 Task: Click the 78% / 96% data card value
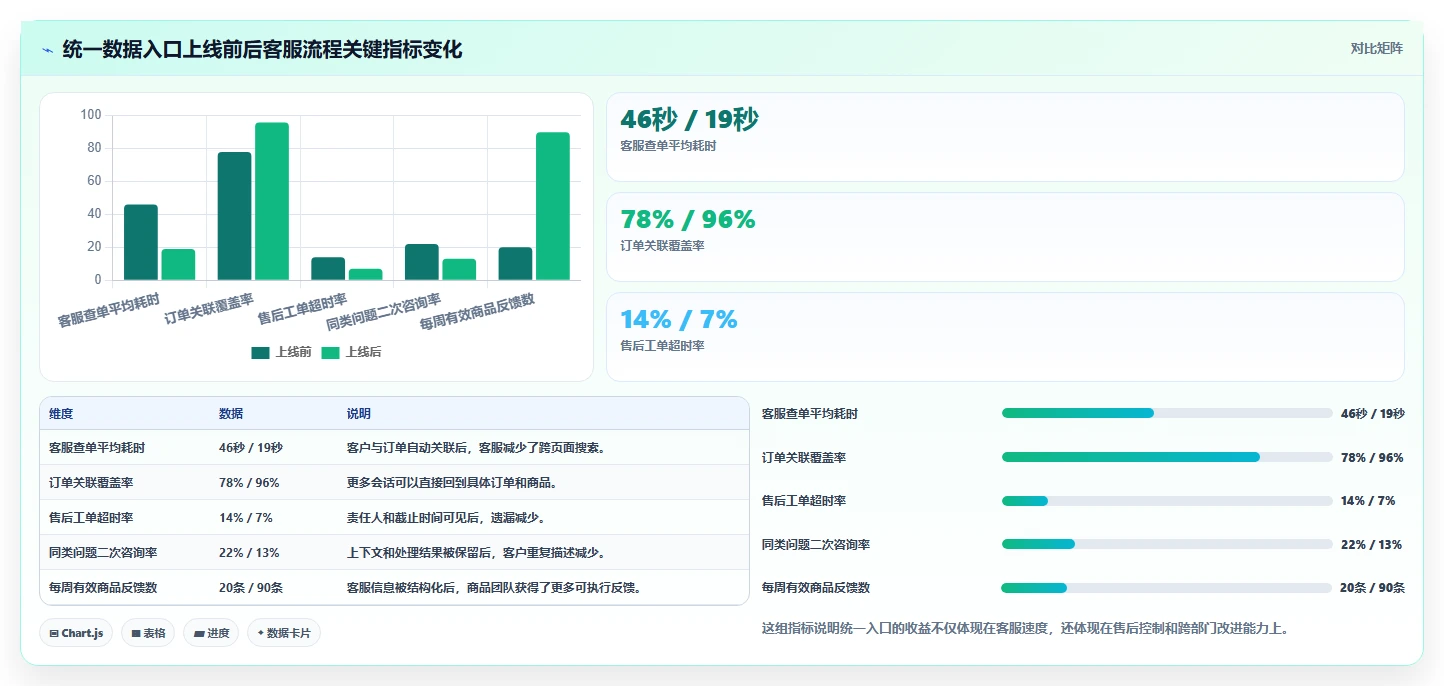point(688,220)
